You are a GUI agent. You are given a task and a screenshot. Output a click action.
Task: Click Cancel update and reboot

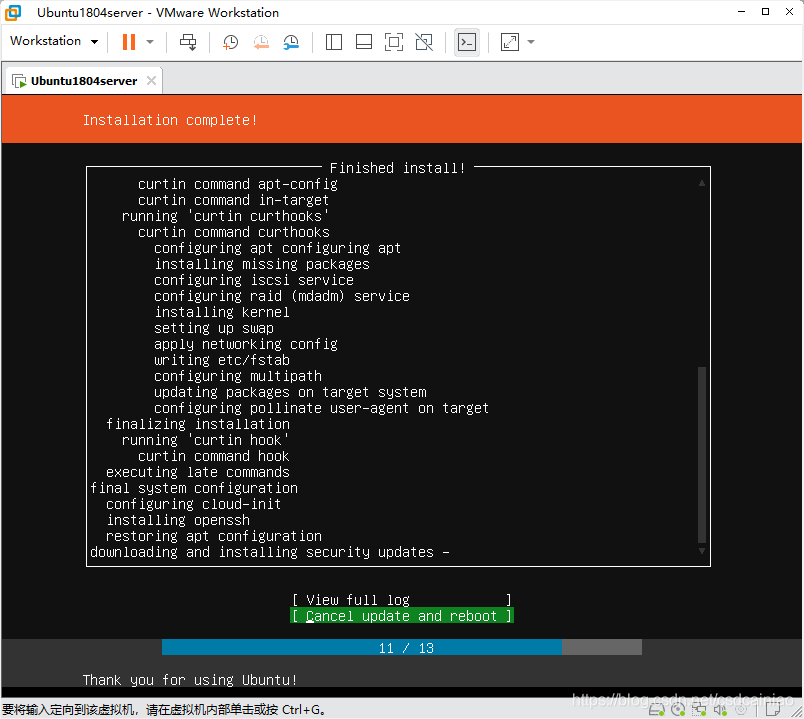(x=402, y=616)
